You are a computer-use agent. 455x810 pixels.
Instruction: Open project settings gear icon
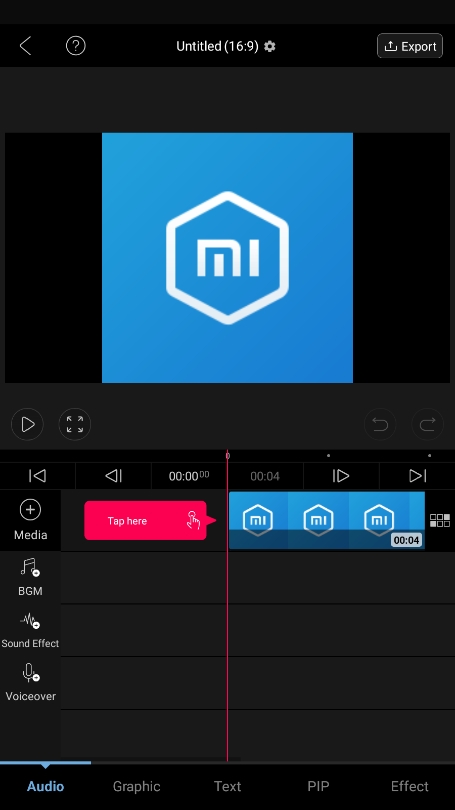[270, 46]
